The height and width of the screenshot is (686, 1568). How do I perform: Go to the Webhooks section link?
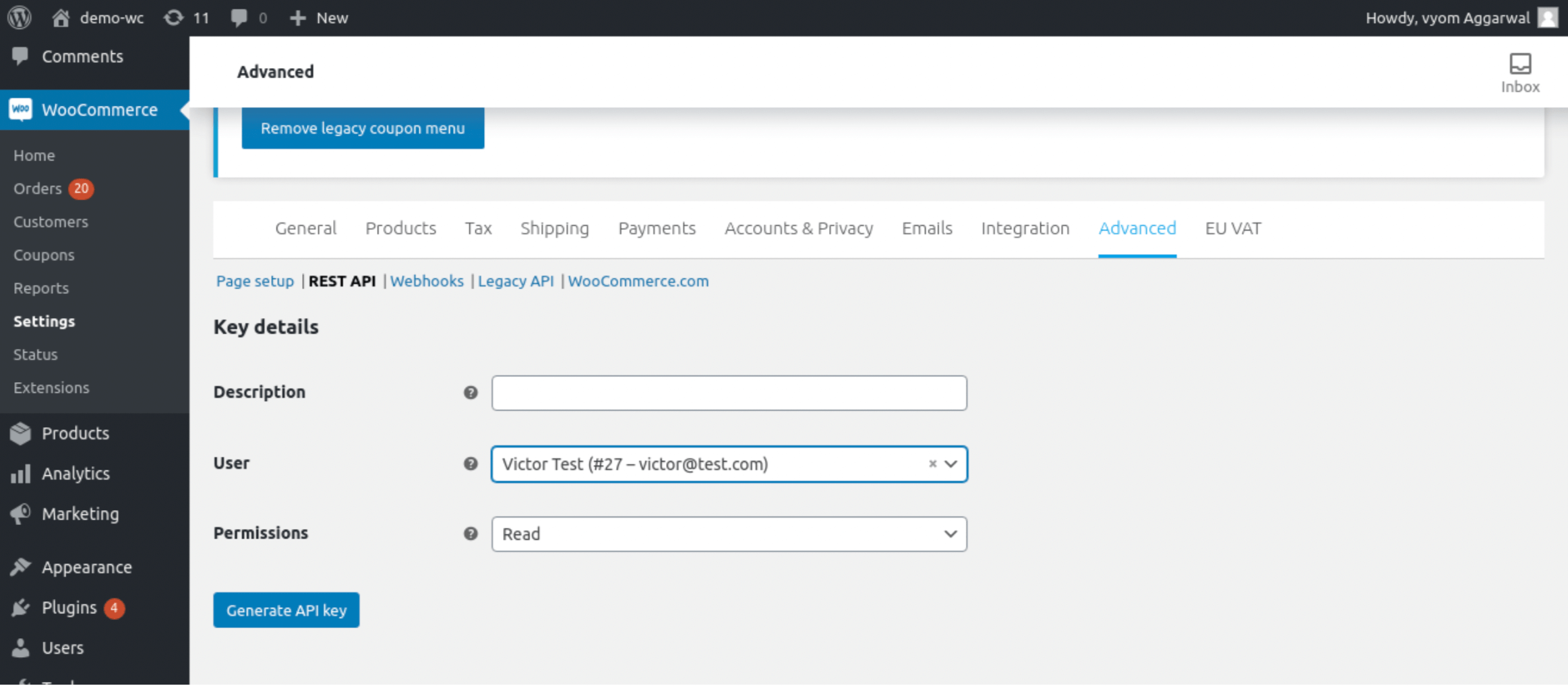[427, 281]
